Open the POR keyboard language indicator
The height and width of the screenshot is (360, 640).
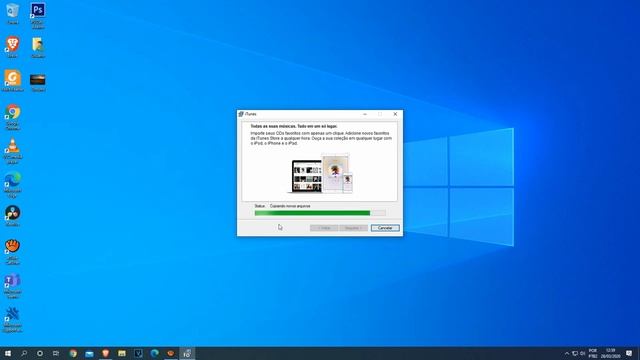[593, 353]
